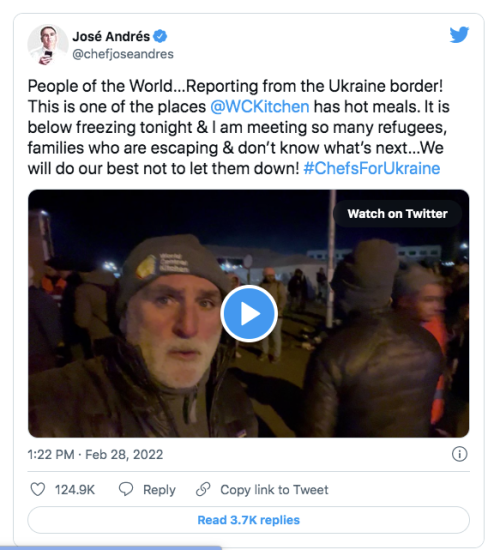Click the chain link copy icon
Screen dimensions: 500x550
click(x=203, y=489)
